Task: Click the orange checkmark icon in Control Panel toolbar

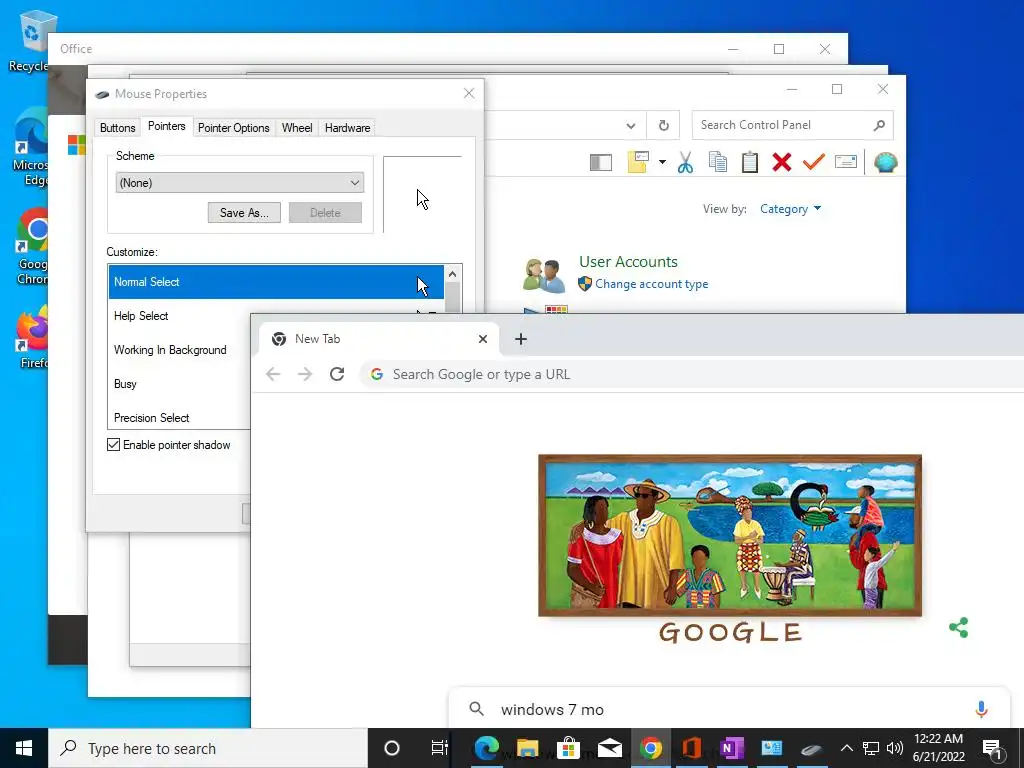Action: (x=814, y=161)
